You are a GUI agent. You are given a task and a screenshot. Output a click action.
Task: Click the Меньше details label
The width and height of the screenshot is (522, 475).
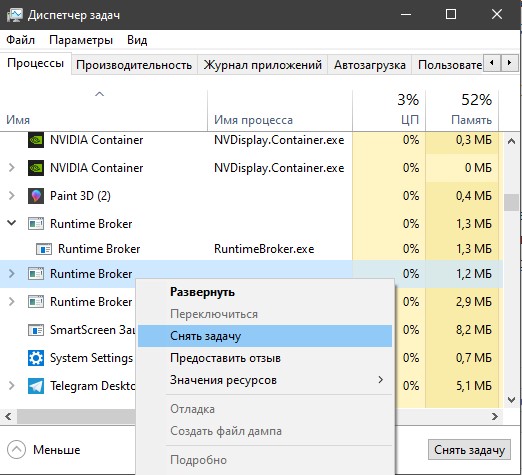tap(57, 450)
